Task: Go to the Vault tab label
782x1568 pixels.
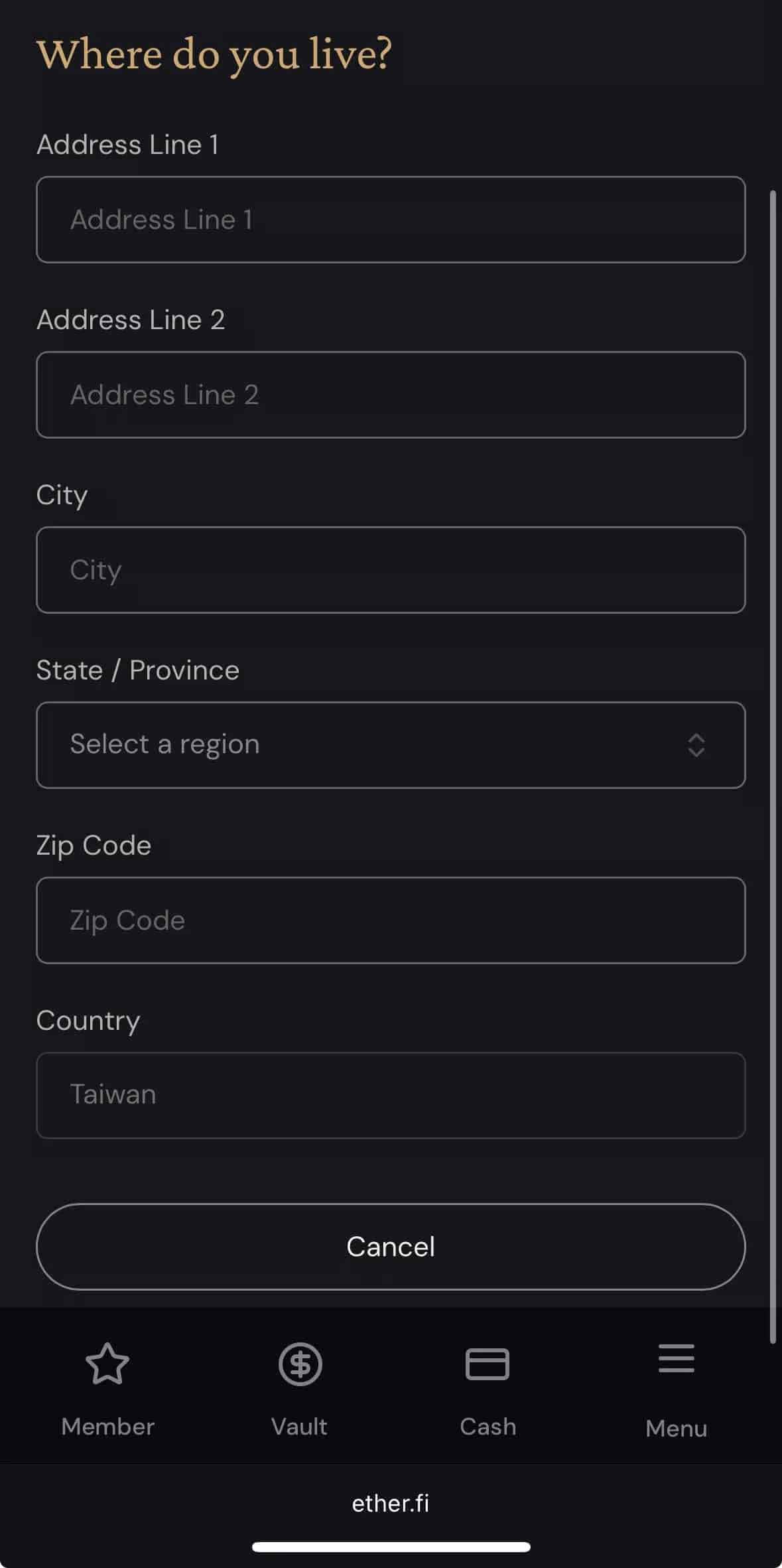Action: [299, 1427]
